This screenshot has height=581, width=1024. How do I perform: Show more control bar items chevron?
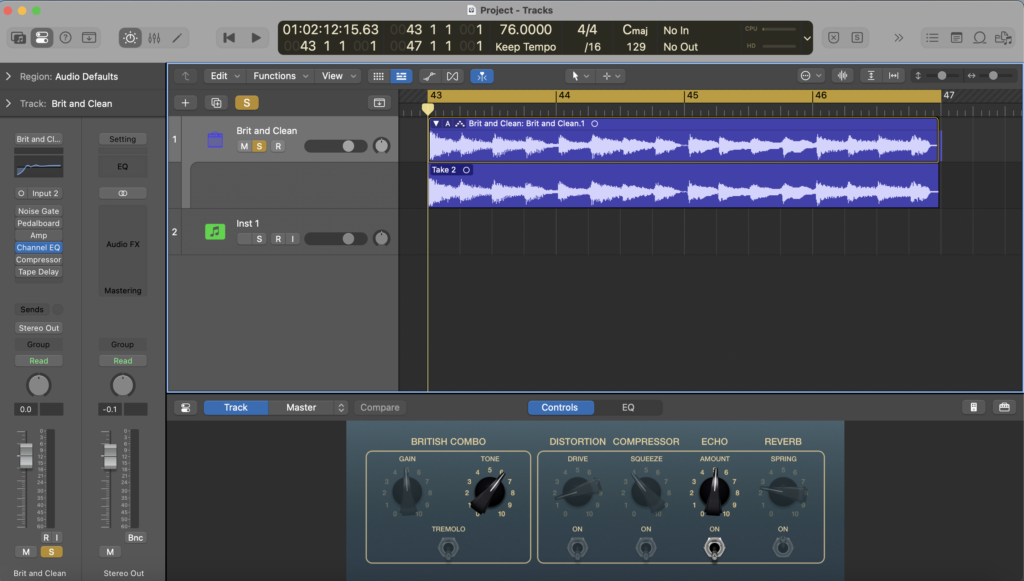click(x=899, y=38)
